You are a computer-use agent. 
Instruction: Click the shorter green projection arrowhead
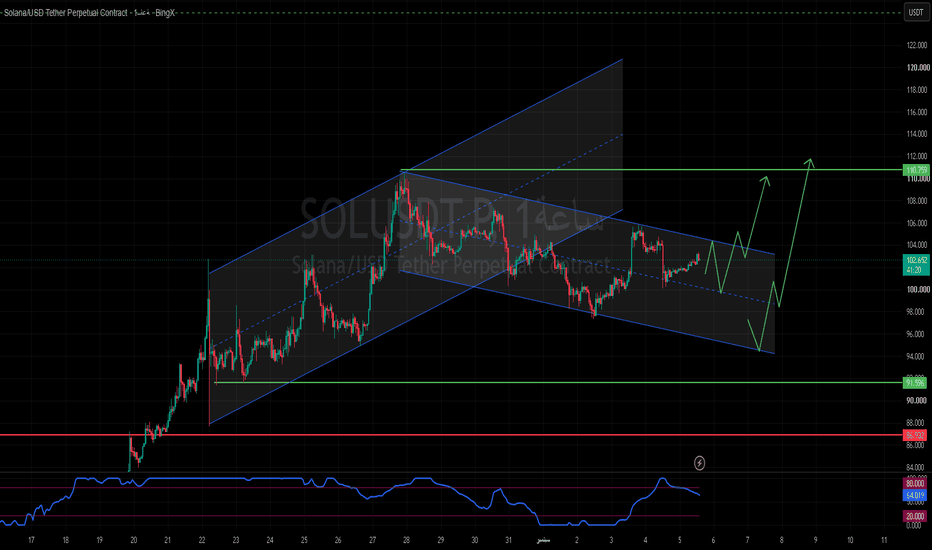766,180
